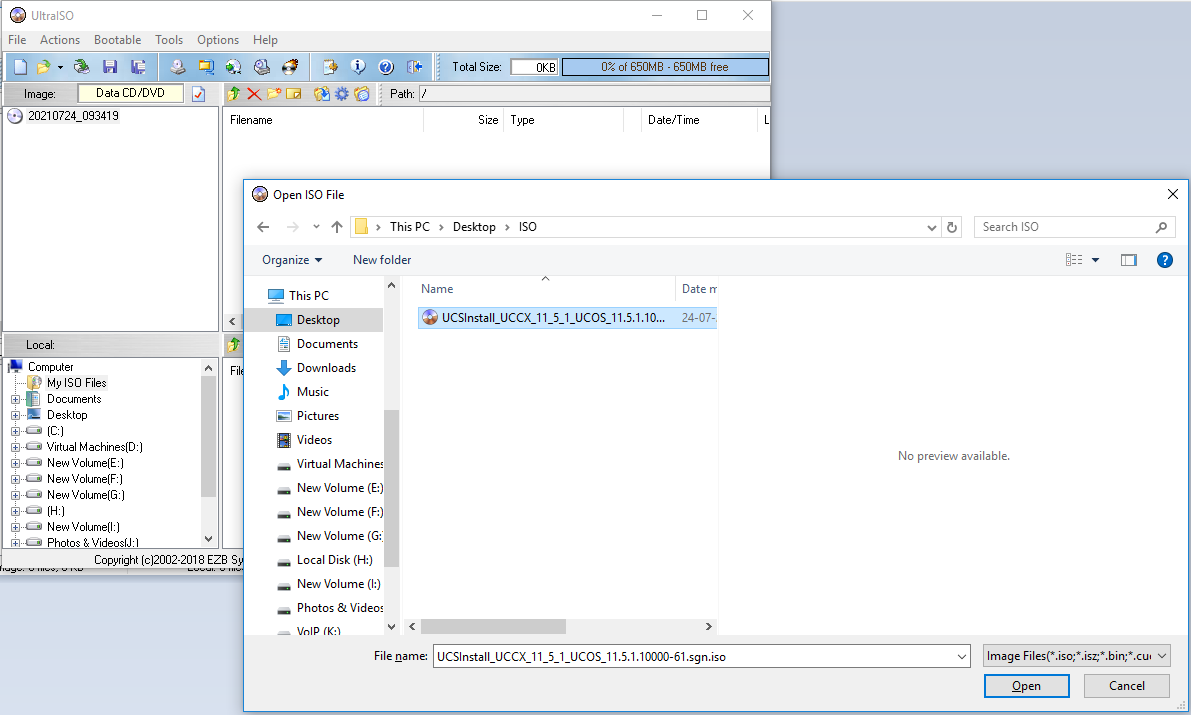Click the Burn CD/DVD Image icon
Screen dimensions: 1191x715
(x=290, y=67)
